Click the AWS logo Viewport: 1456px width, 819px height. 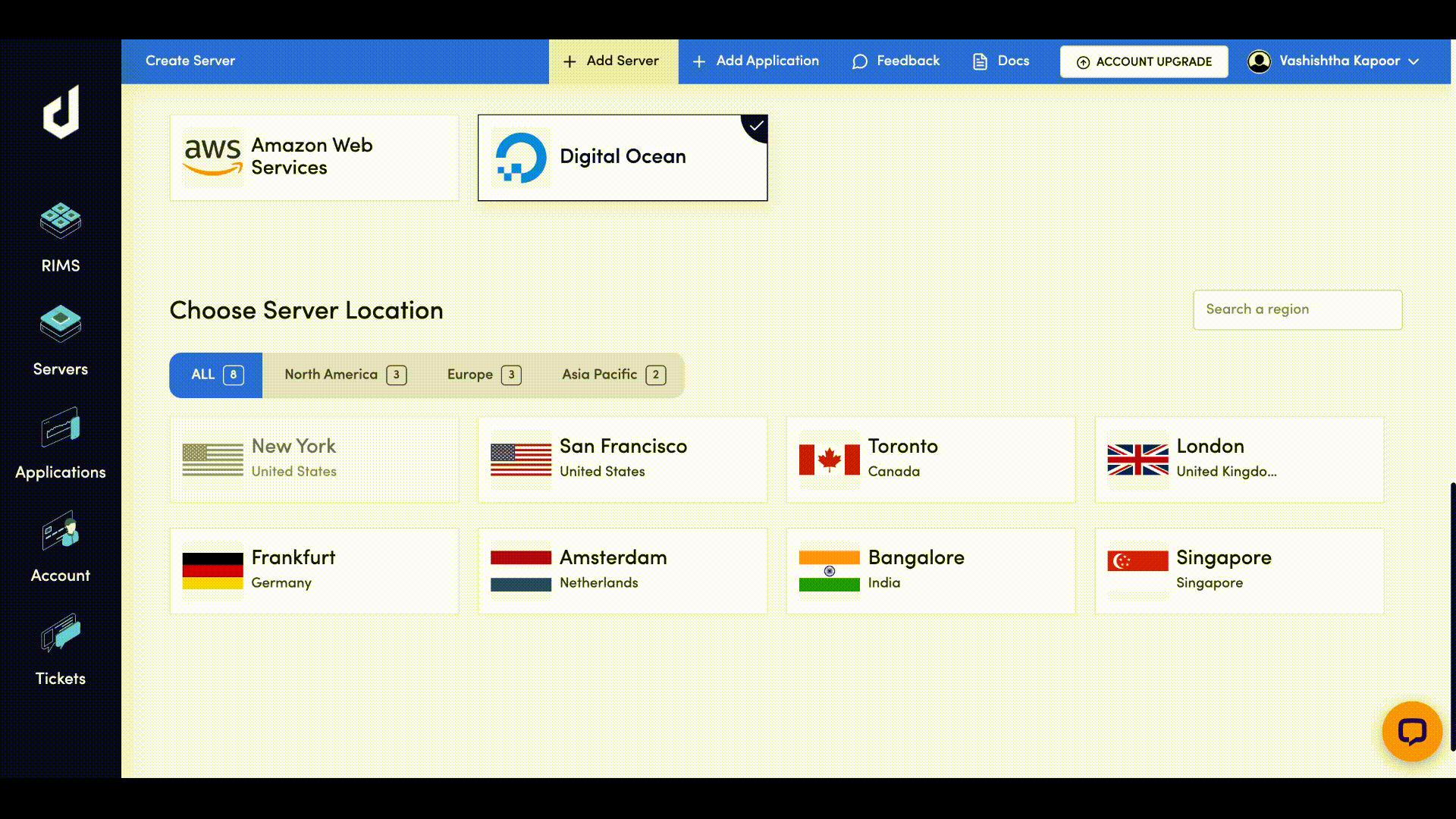tap(212, 157)
